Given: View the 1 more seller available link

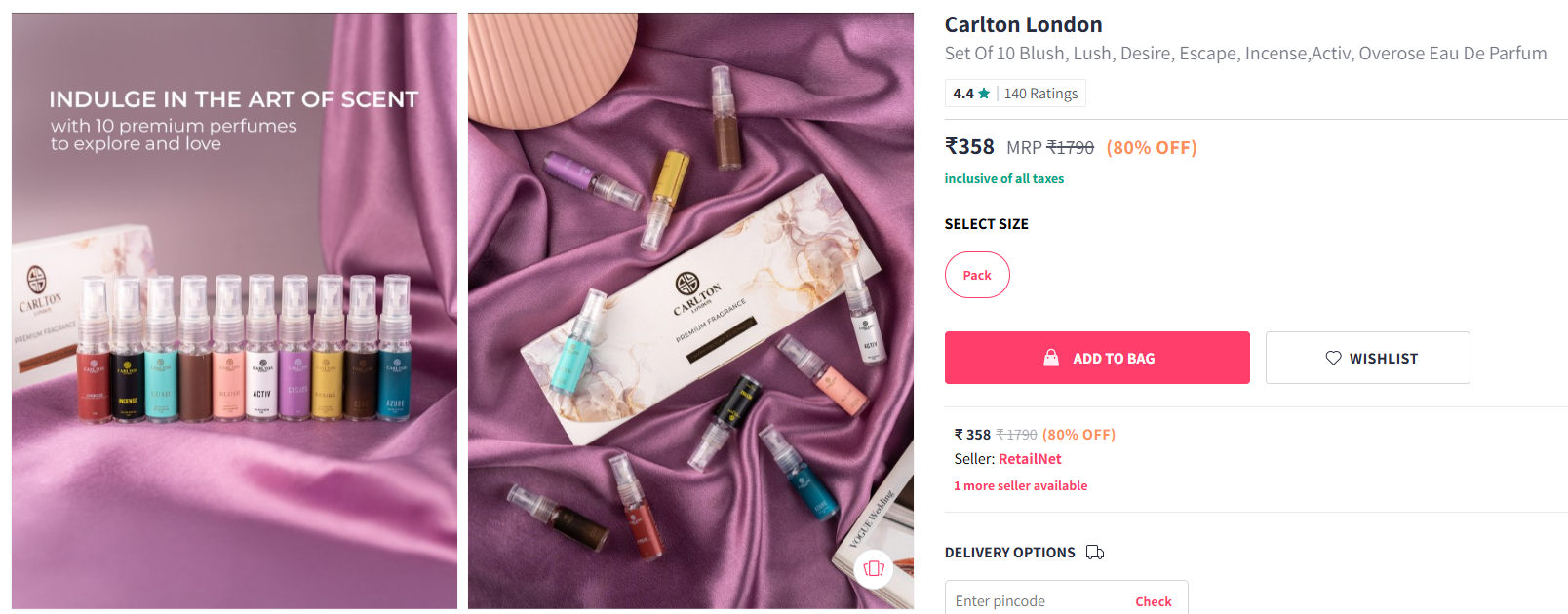Looking at the screenshot, I should click(1021, 485).
